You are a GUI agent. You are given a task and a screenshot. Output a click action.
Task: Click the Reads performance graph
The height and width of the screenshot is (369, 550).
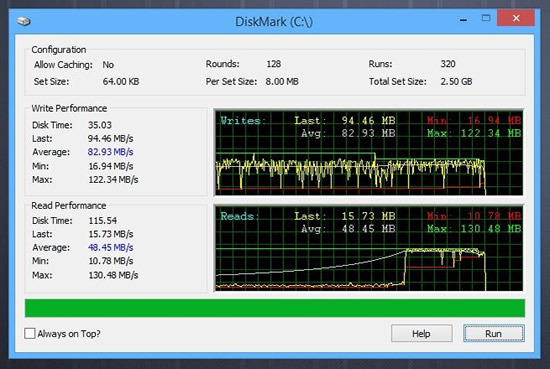tap(368, 248)
